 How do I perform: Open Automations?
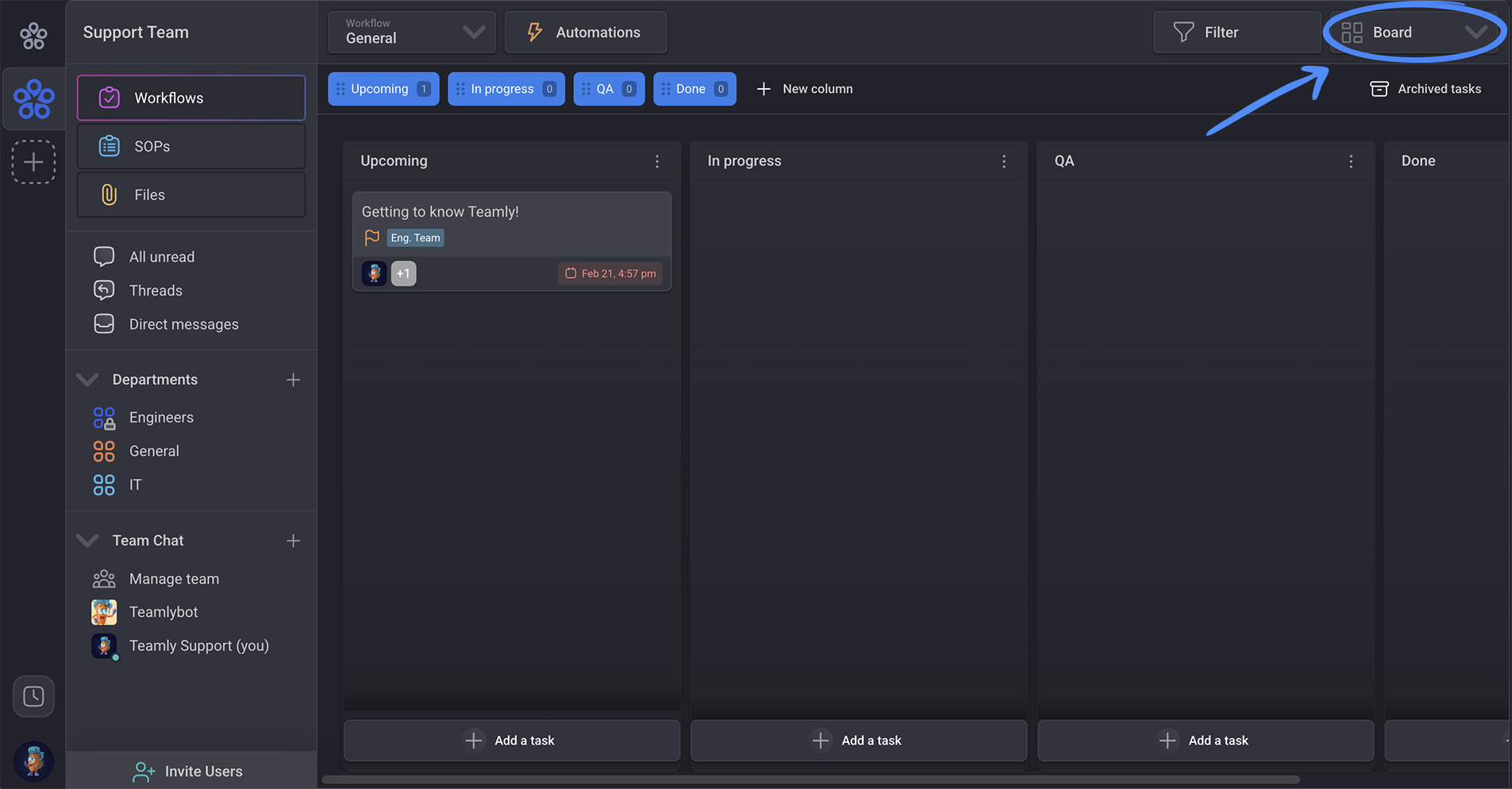click(x=586, y=32)
